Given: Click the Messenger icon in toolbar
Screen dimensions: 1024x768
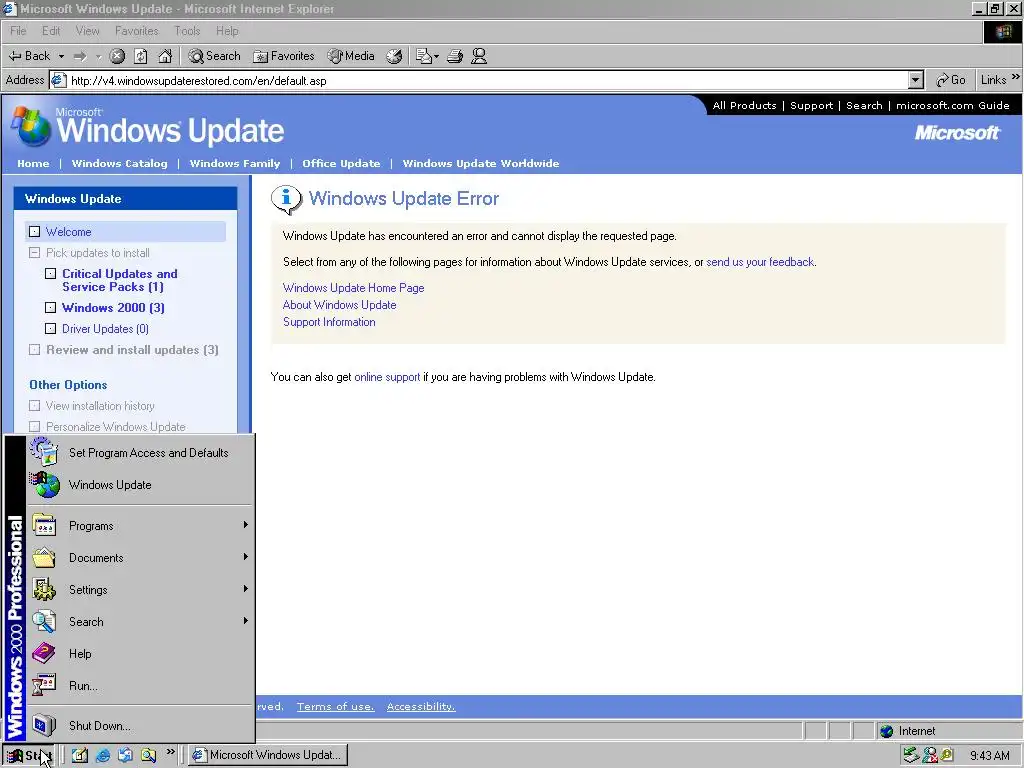Looking at the screenshot, I should pyautogui.click(x=479, y=56).
